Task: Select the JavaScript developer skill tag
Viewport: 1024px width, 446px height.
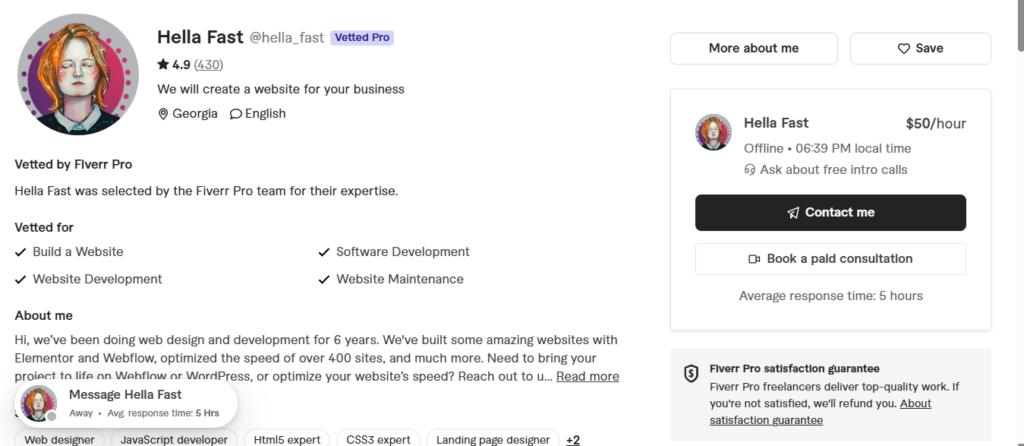Action: [x=174, y=439]
